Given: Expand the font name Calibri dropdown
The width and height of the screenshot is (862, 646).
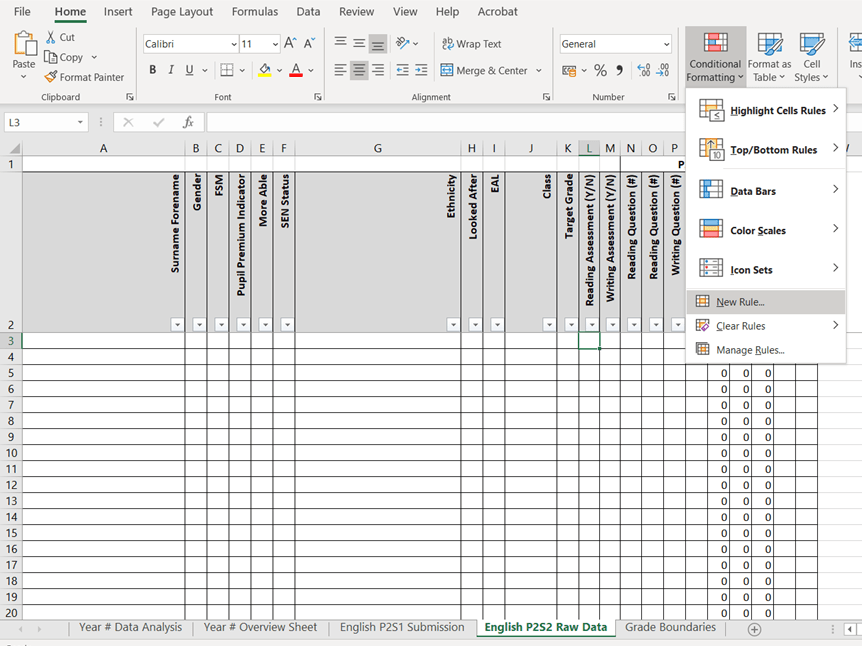Looking at the screenshot, I should 234,44.
